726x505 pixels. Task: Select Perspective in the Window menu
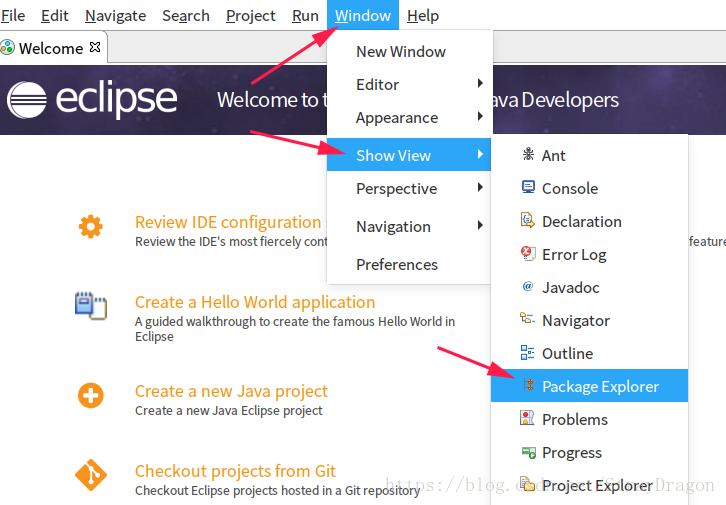coord(409,188)
